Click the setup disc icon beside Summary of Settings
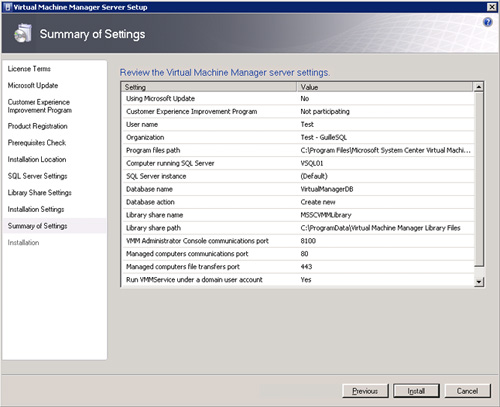Image resolution: width=500 pixels, height=407 pixels. click(23, 33)
